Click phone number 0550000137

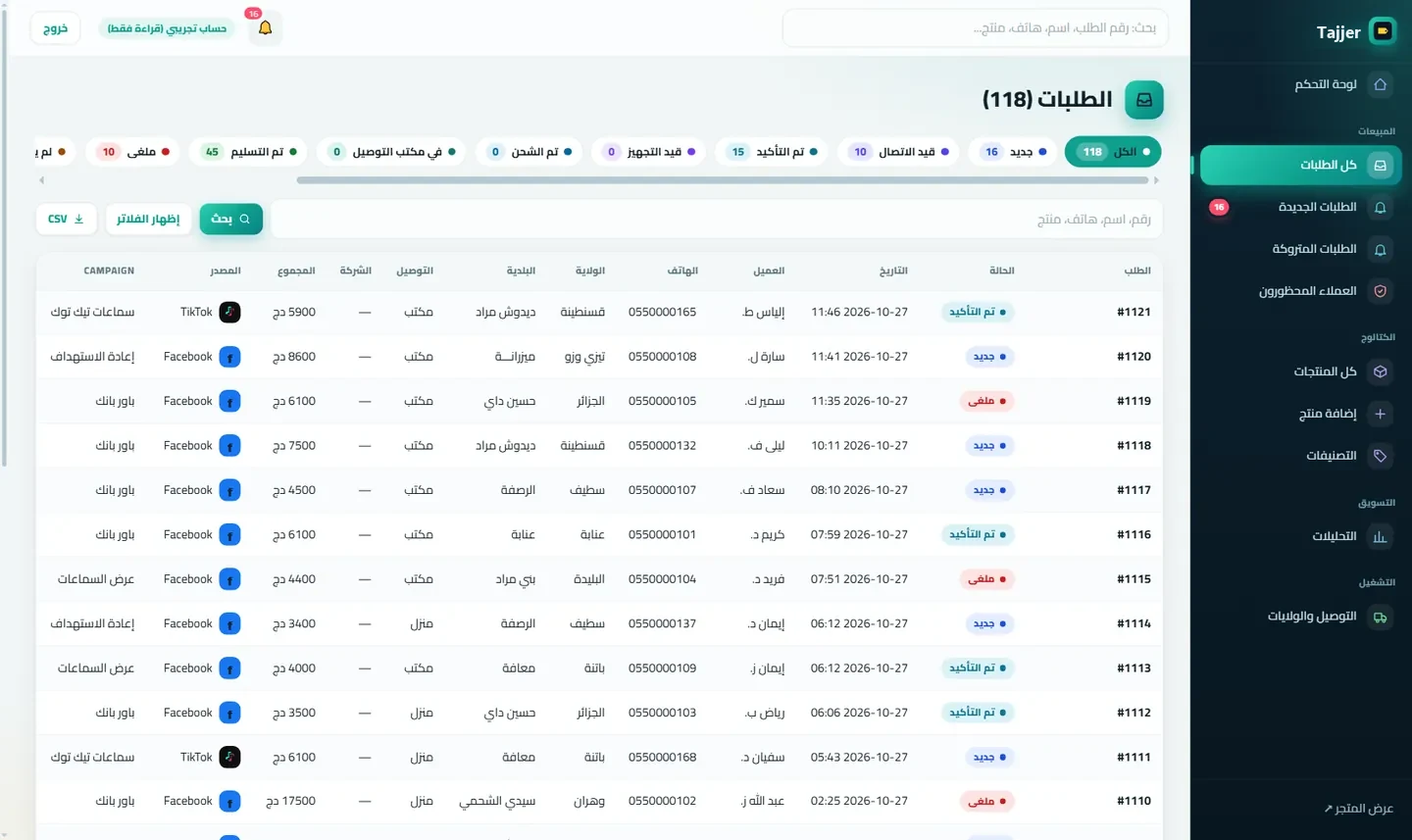tap(662, 623)
